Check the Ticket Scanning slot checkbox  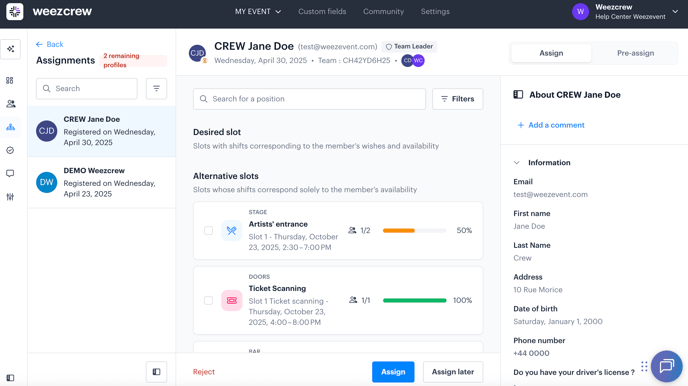click(x=208, y=300)
